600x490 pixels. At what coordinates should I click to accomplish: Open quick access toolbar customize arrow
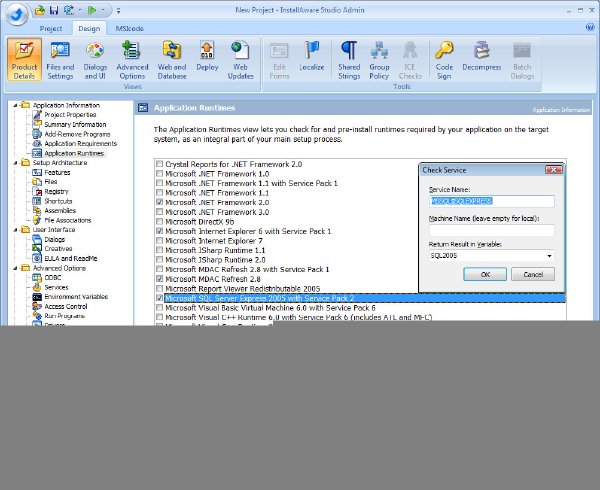click(119, 11)
